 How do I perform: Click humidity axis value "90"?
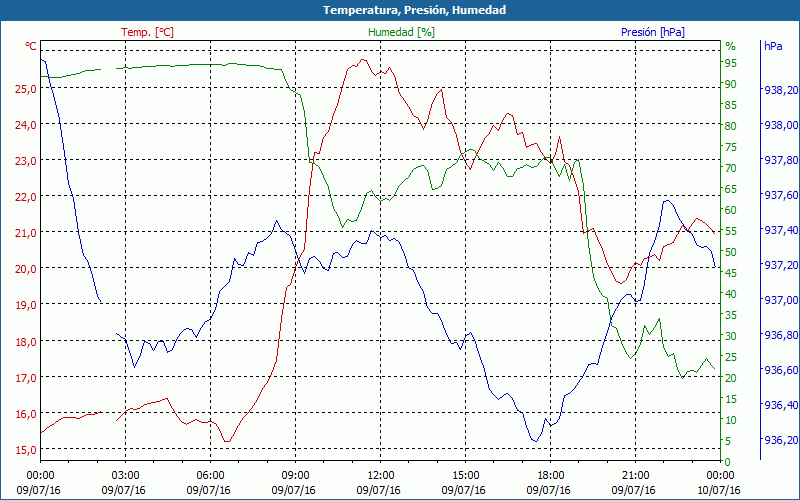[x=731, y=84]
